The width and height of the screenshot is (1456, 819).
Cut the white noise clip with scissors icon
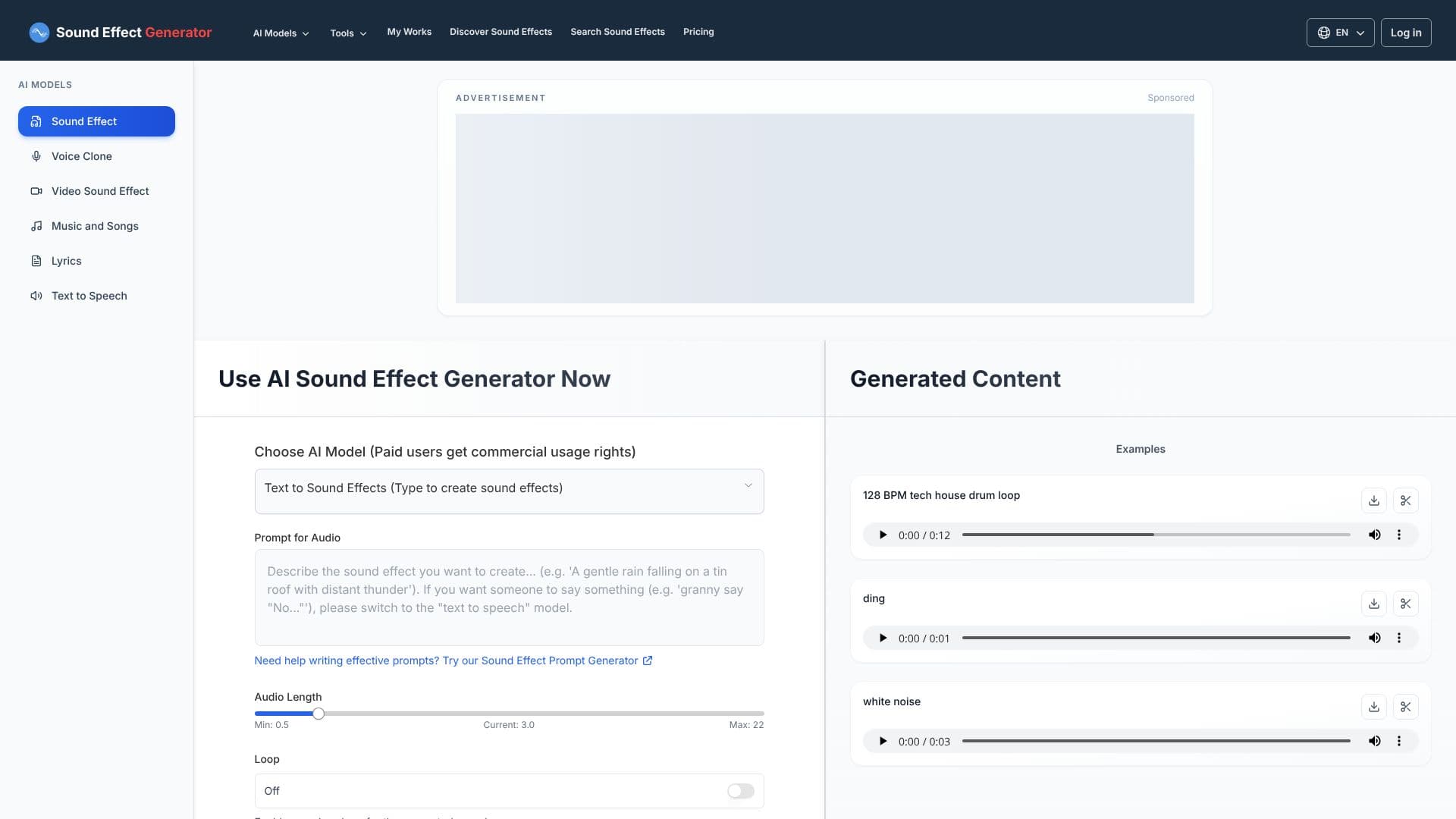point(1405,707)
